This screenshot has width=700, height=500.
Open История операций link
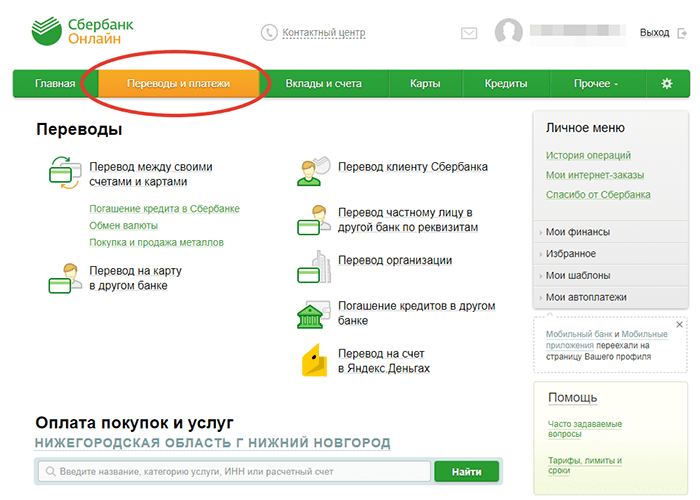point(588,155)
